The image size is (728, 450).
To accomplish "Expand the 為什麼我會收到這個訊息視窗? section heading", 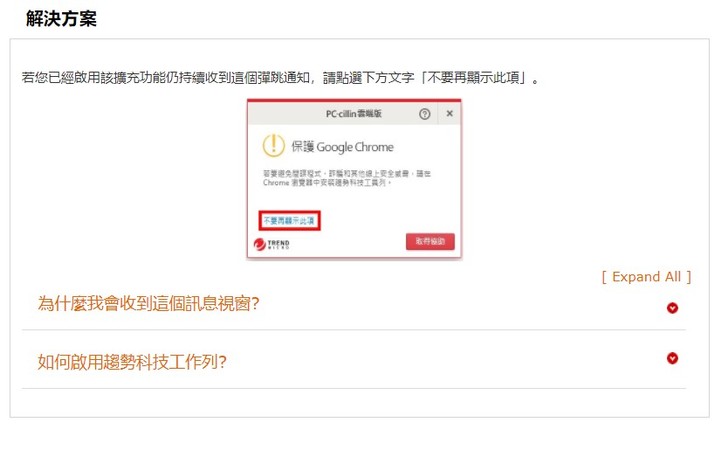I will pos(148,304).
